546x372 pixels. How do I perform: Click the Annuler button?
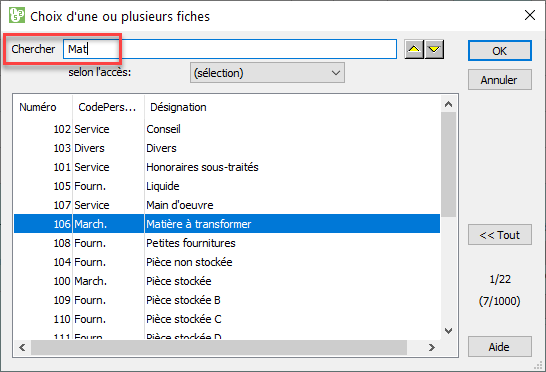click(500, 80)
